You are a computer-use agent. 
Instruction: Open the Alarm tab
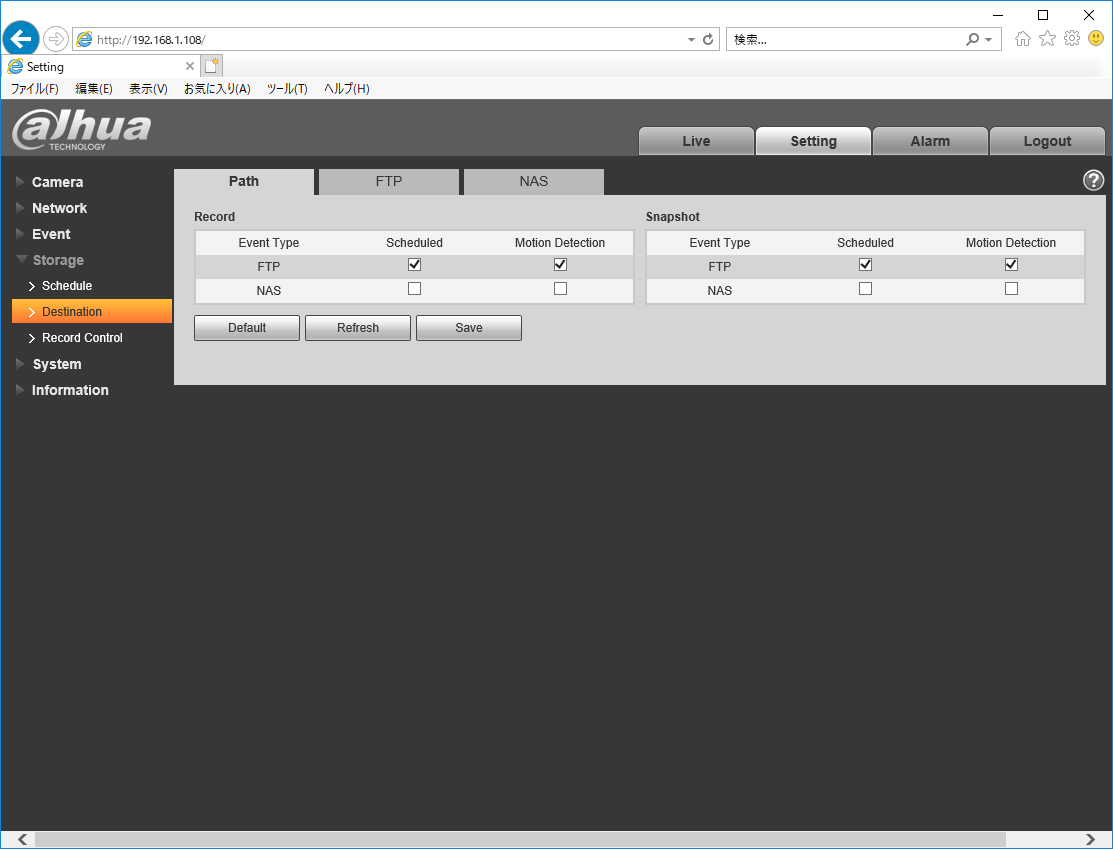[x=930, y=141]
